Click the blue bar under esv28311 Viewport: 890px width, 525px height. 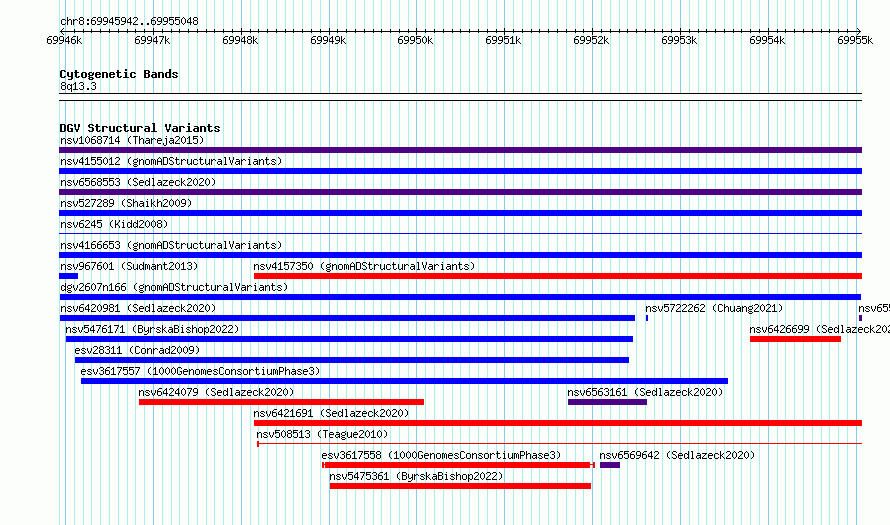tap(352, 360)
